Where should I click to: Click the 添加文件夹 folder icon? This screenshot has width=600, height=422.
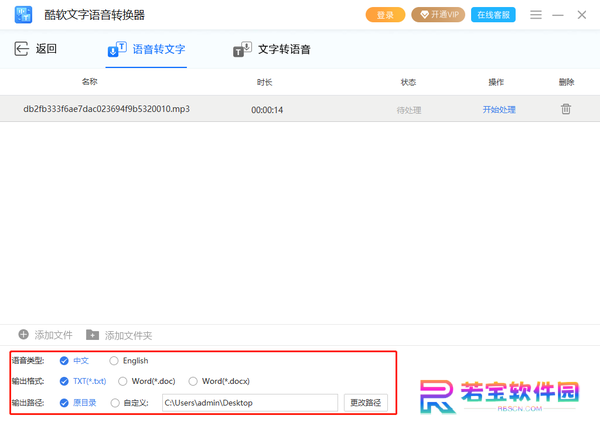click(92, 335)
